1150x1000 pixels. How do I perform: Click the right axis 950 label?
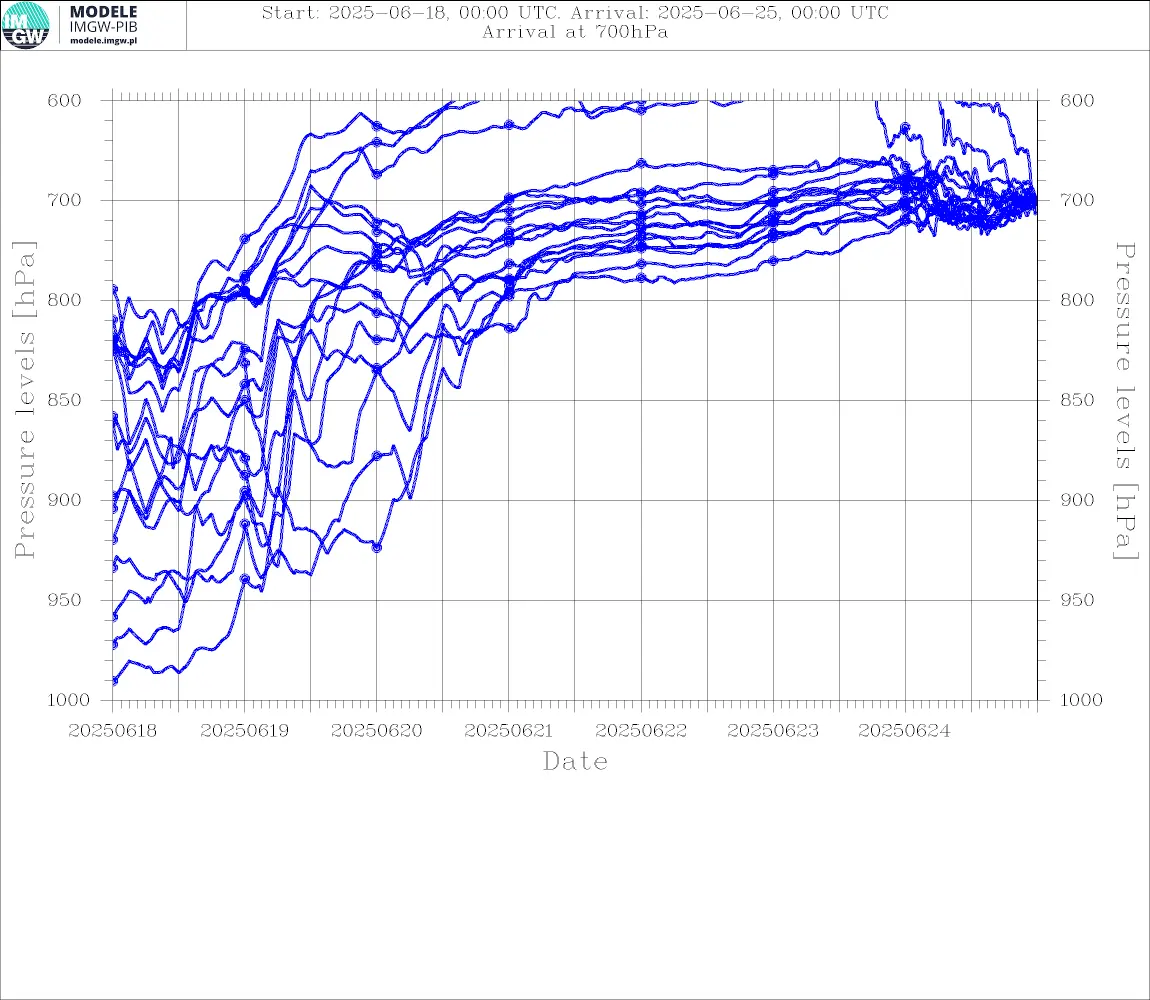tap(1077, 600)
